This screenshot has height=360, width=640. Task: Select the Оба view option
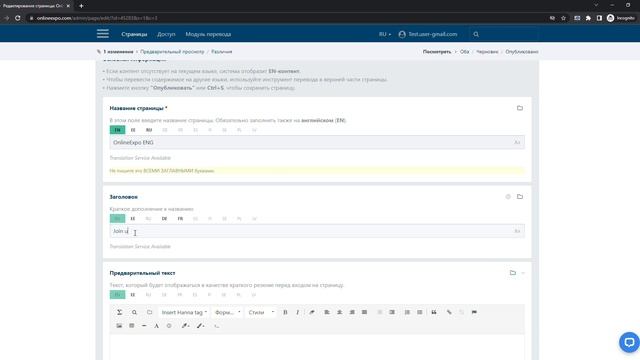(464, 52)
